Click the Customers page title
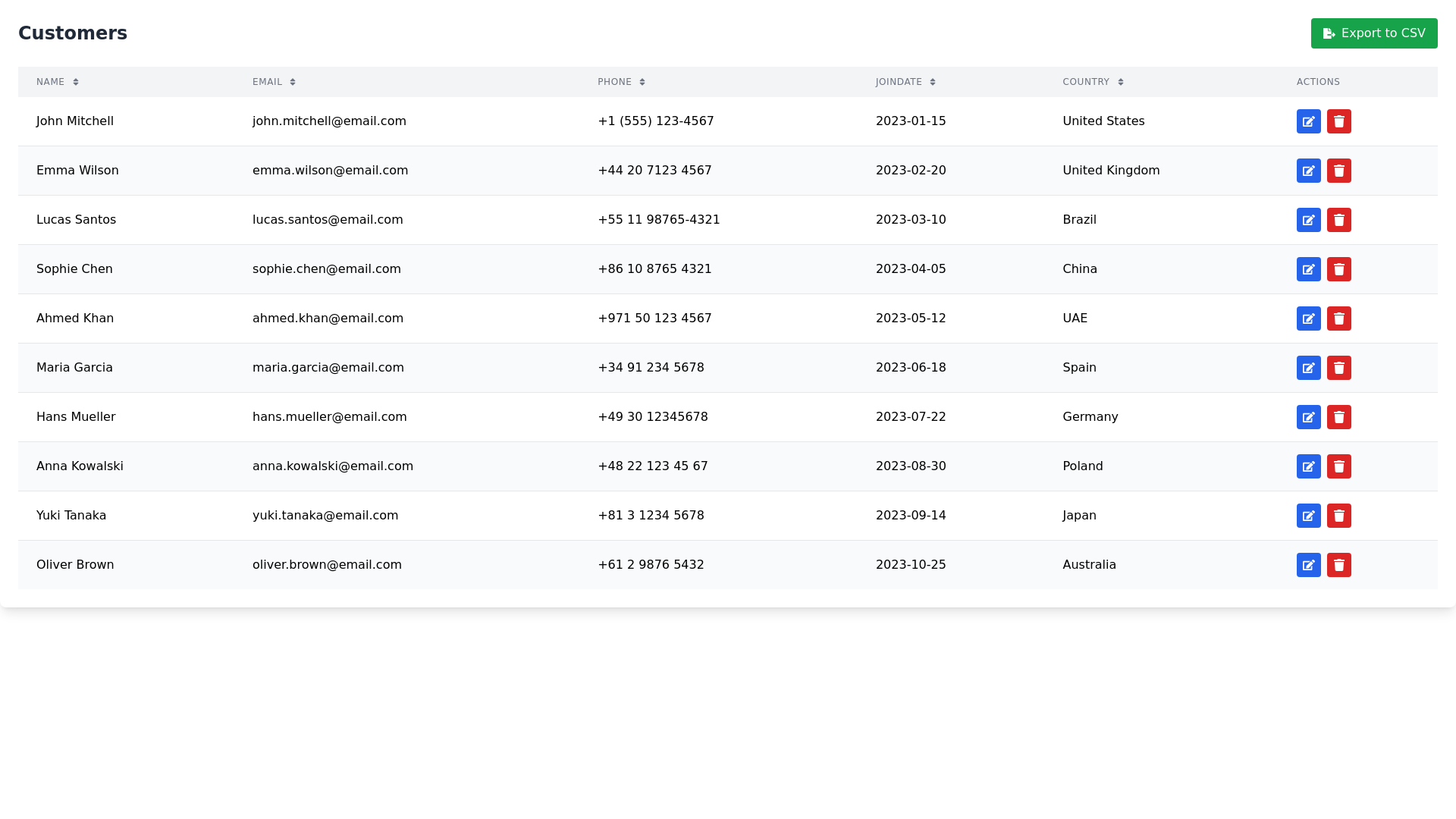Viewport: 1456px width, 819px height. 73,33
